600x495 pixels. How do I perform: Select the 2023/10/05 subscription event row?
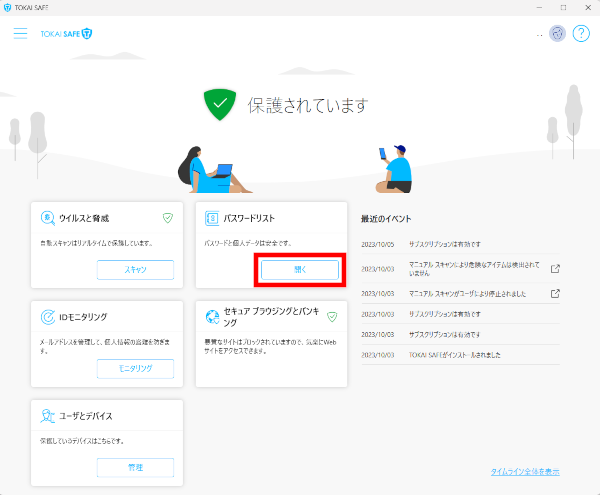460,244
